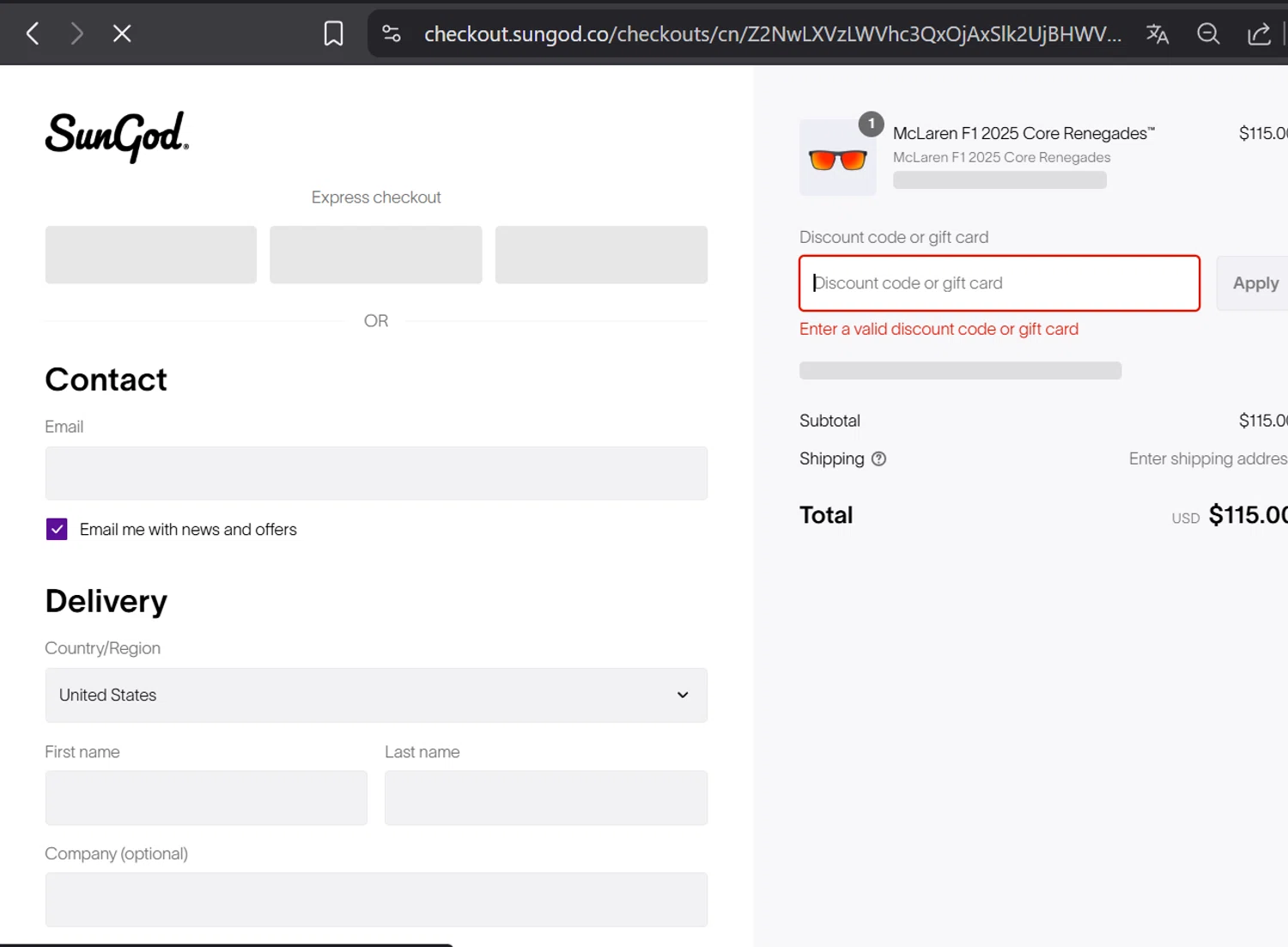Screen dimensions: 1288x947
Task: Open the SunGod logo
Action: coord(117,137)
